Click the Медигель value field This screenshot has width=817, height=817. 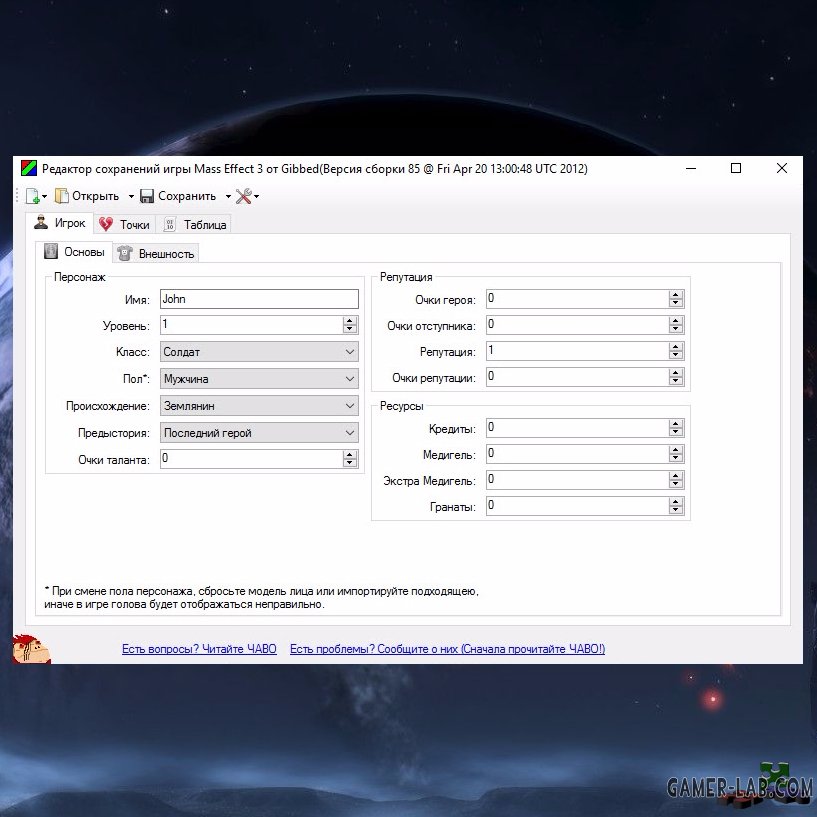(577, 454)
